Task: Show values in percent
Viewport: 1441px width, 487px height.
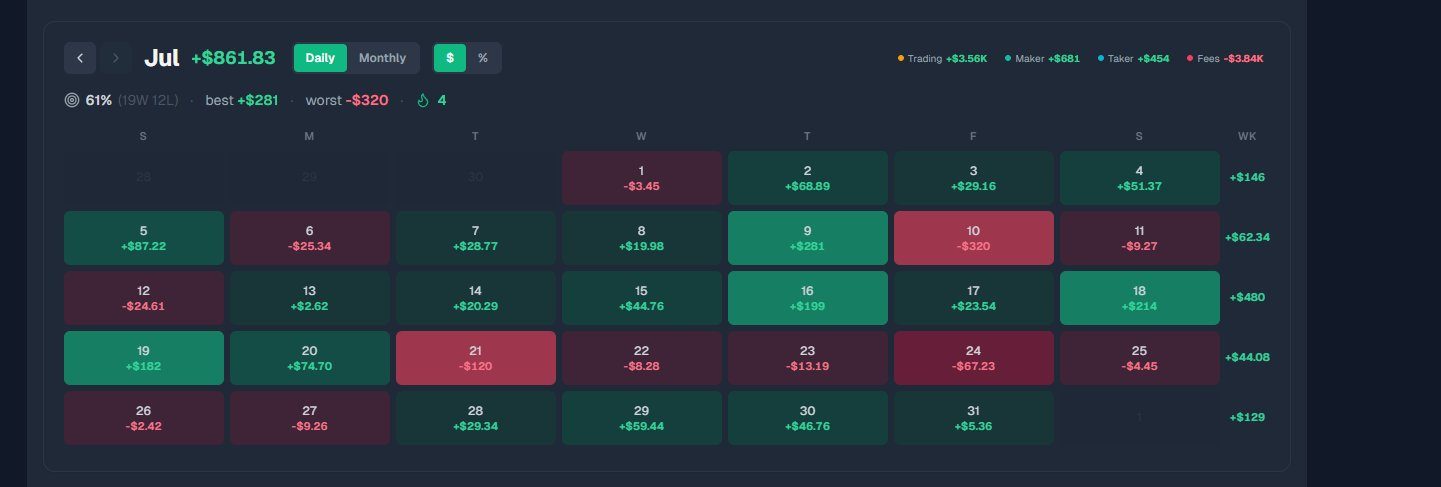Action: (483, 58)
